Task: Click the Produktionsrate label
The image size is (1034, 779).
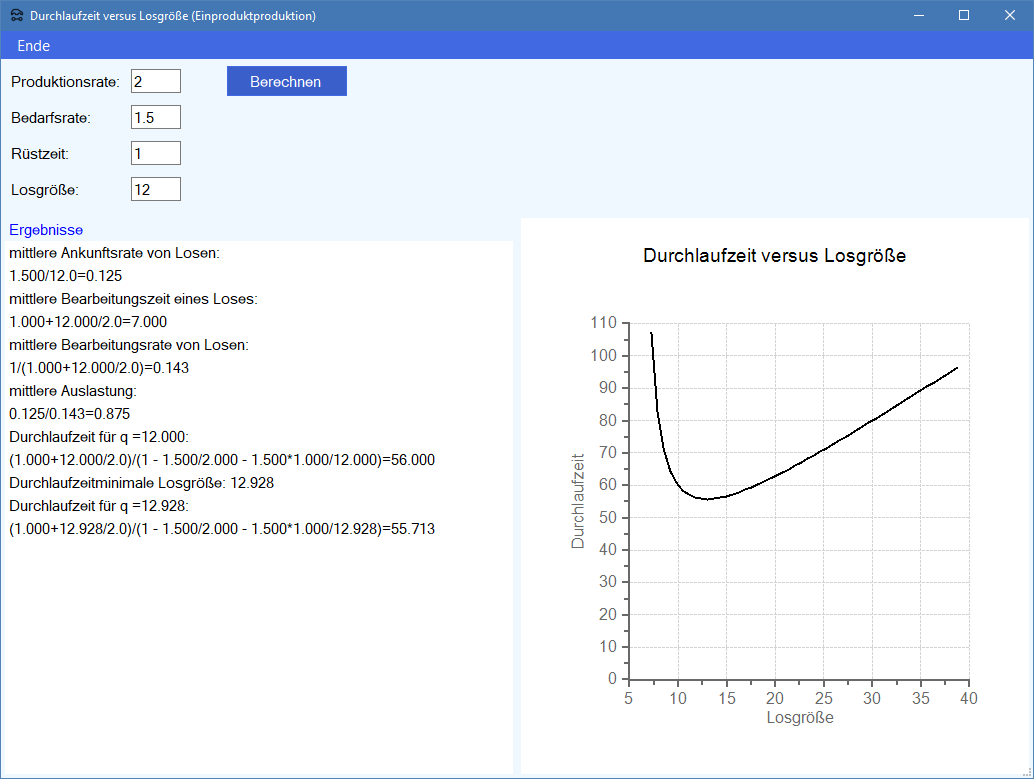Action: click(65, 82)
